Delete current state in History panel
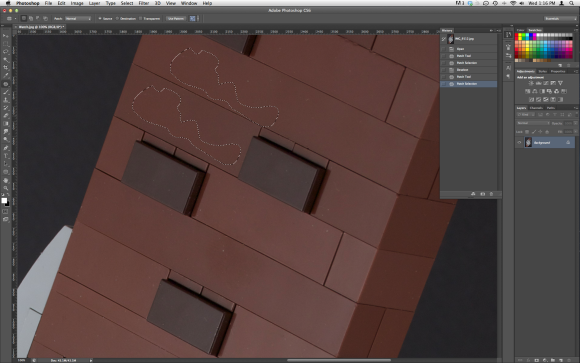The height and width of the screenshot is (363, 580). pyautogui.click(x=491, y=194)
